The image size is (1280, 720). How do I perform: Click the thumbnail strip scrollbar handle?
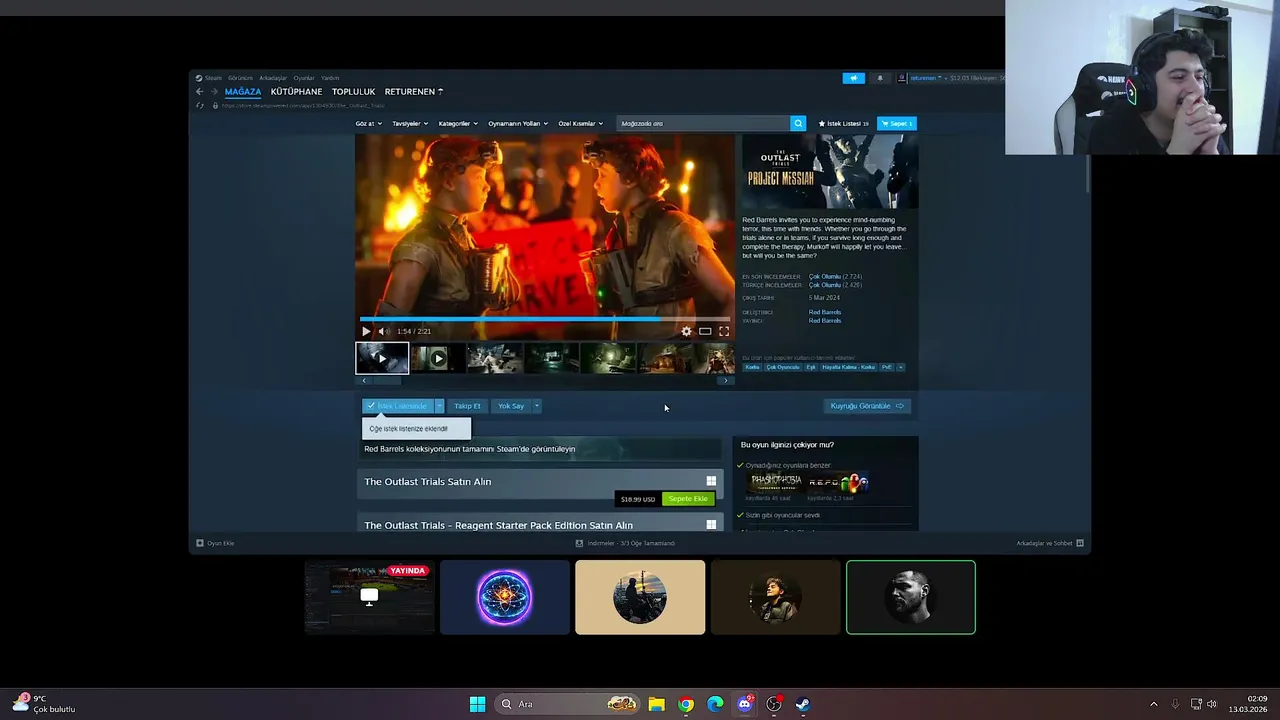387,380
